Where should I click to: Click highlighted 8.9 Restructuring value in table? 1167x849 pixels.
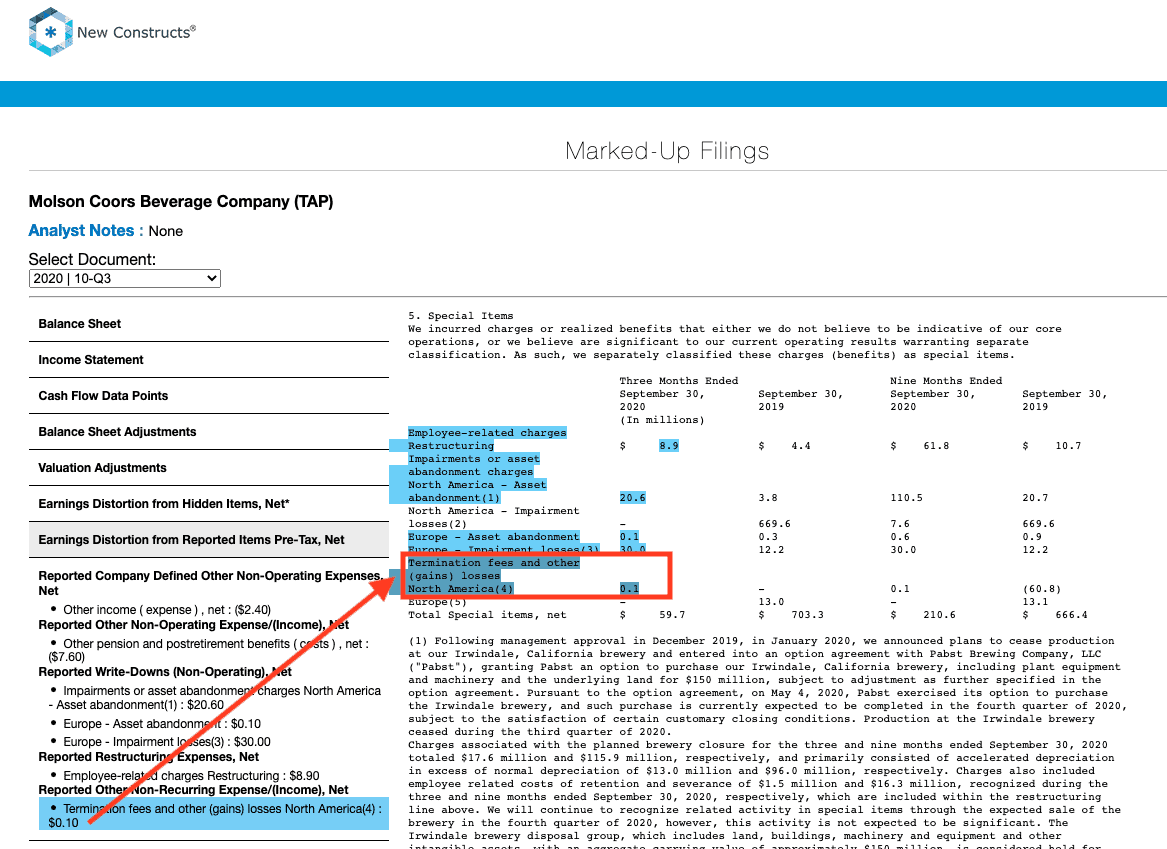pos(668,446)
